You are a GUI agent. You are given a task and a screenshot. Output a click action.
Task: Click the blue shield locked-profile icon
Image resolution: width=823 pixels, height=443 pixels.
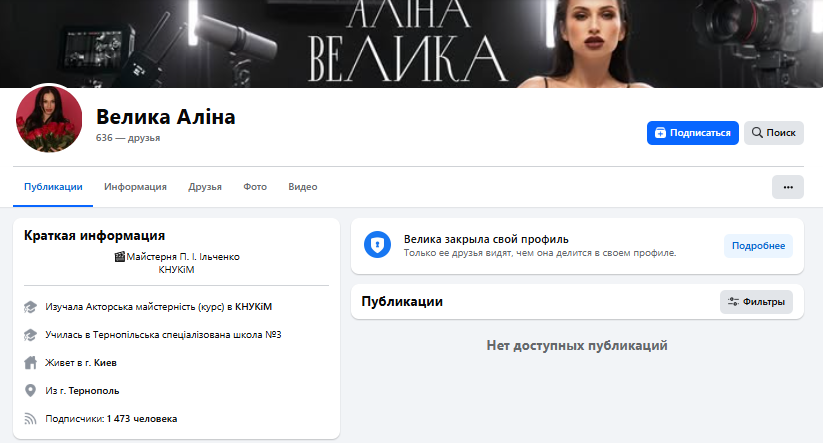click(x=377, y=246)
